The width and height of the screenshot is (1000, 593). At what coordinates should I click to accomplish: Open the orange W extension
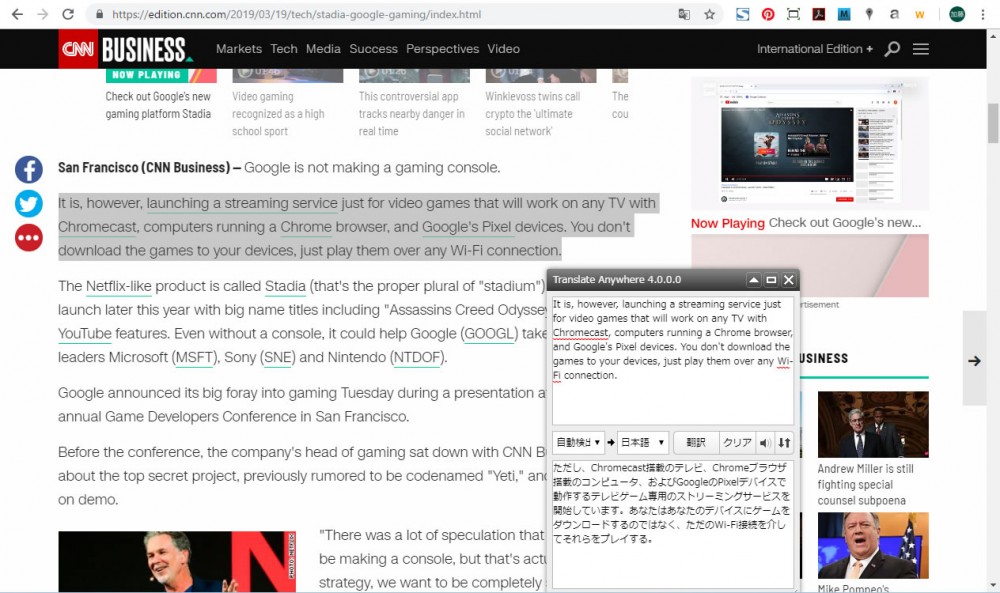tap(920, 14)
